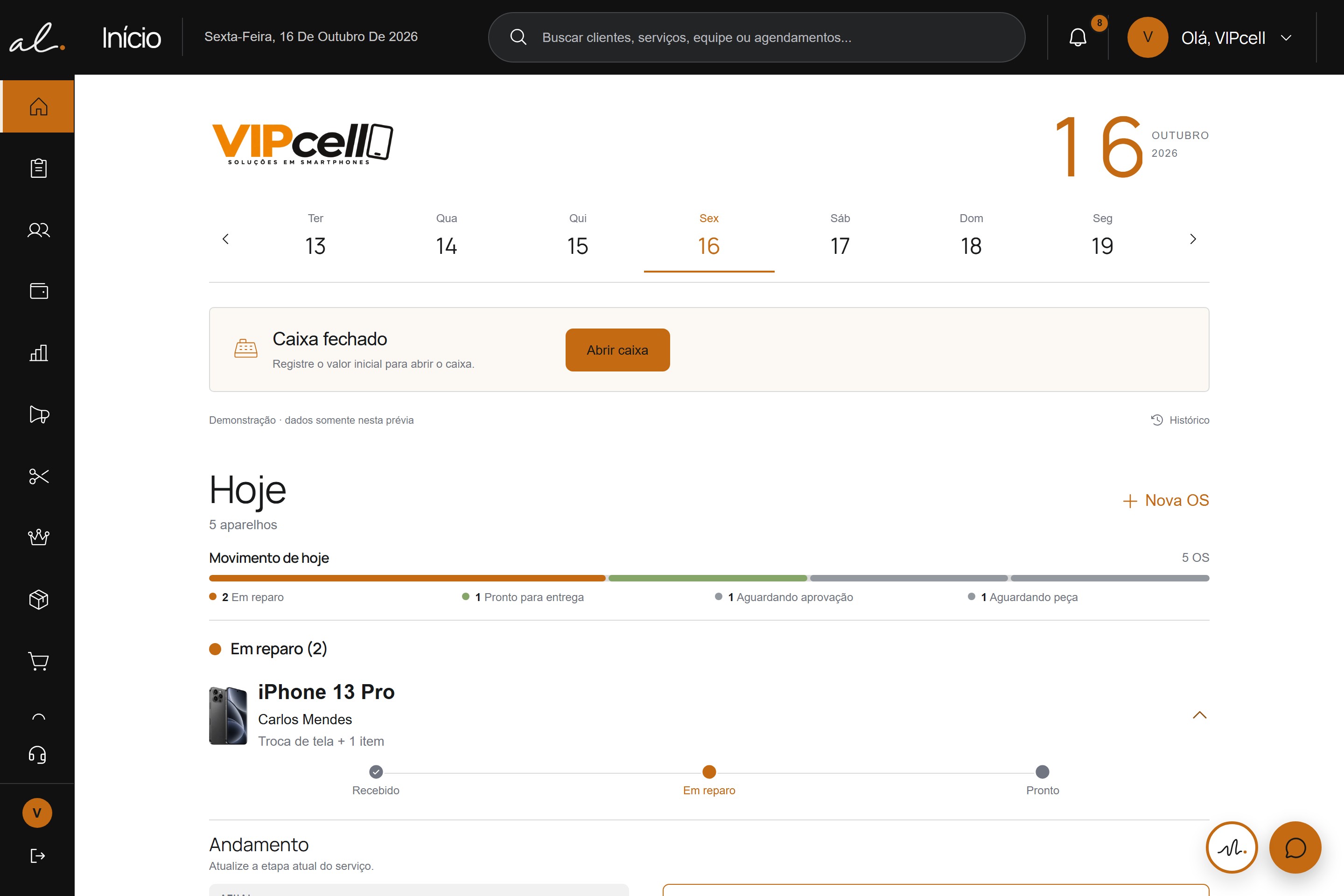Open the shopping cart icon
This screenshot has height=896, width=1344.
click(x=38, y=661)
